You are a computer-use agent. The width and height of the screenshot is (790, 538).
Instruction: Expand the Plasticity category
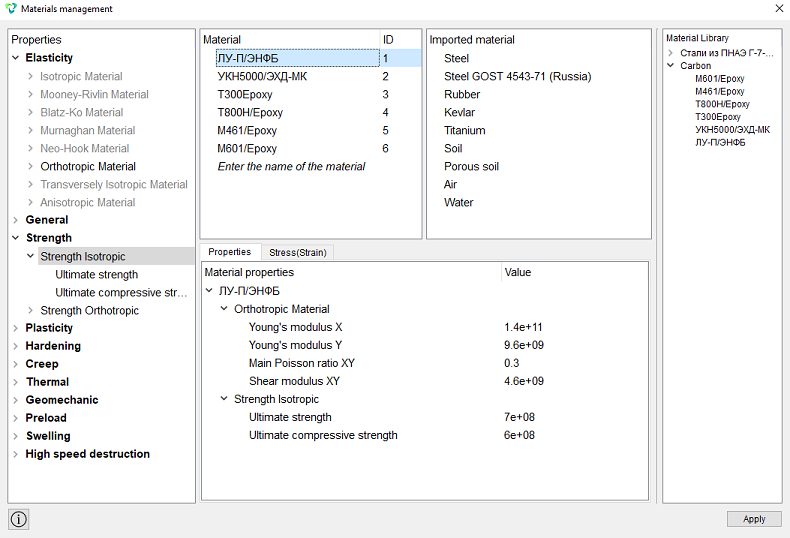[x=16, y=328]
